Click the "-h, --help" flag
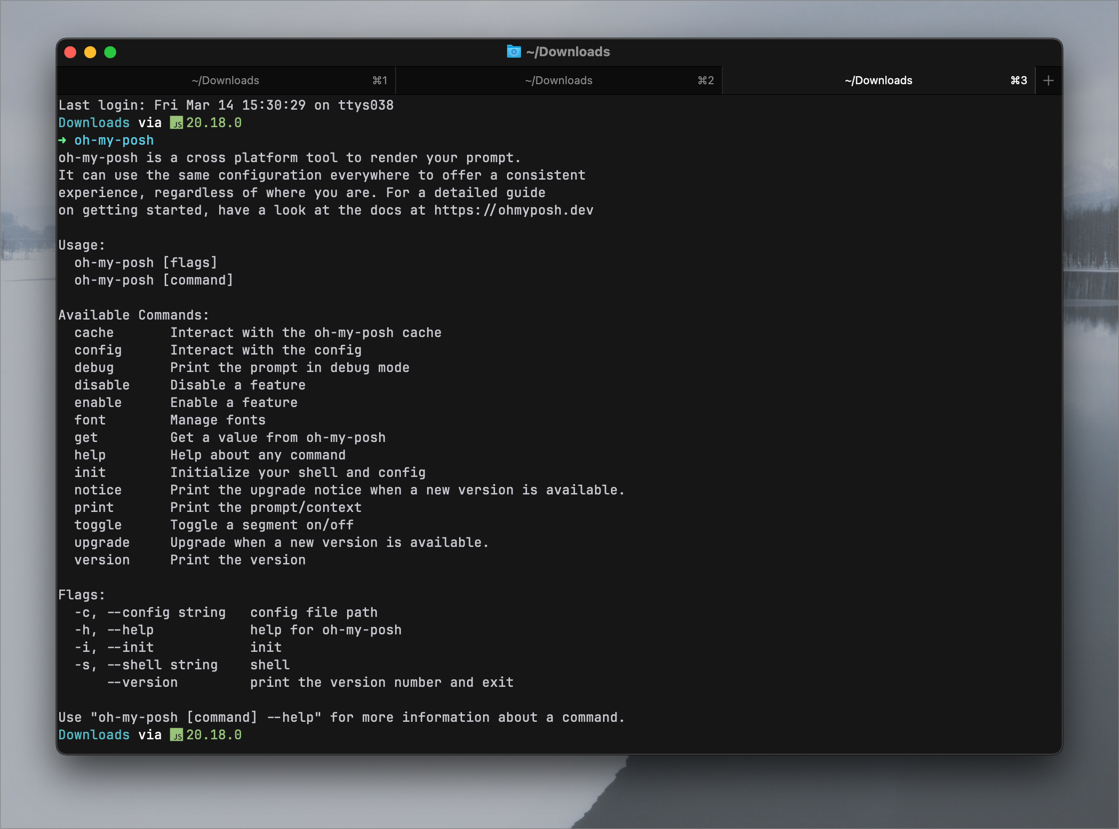 pos(114,630)
